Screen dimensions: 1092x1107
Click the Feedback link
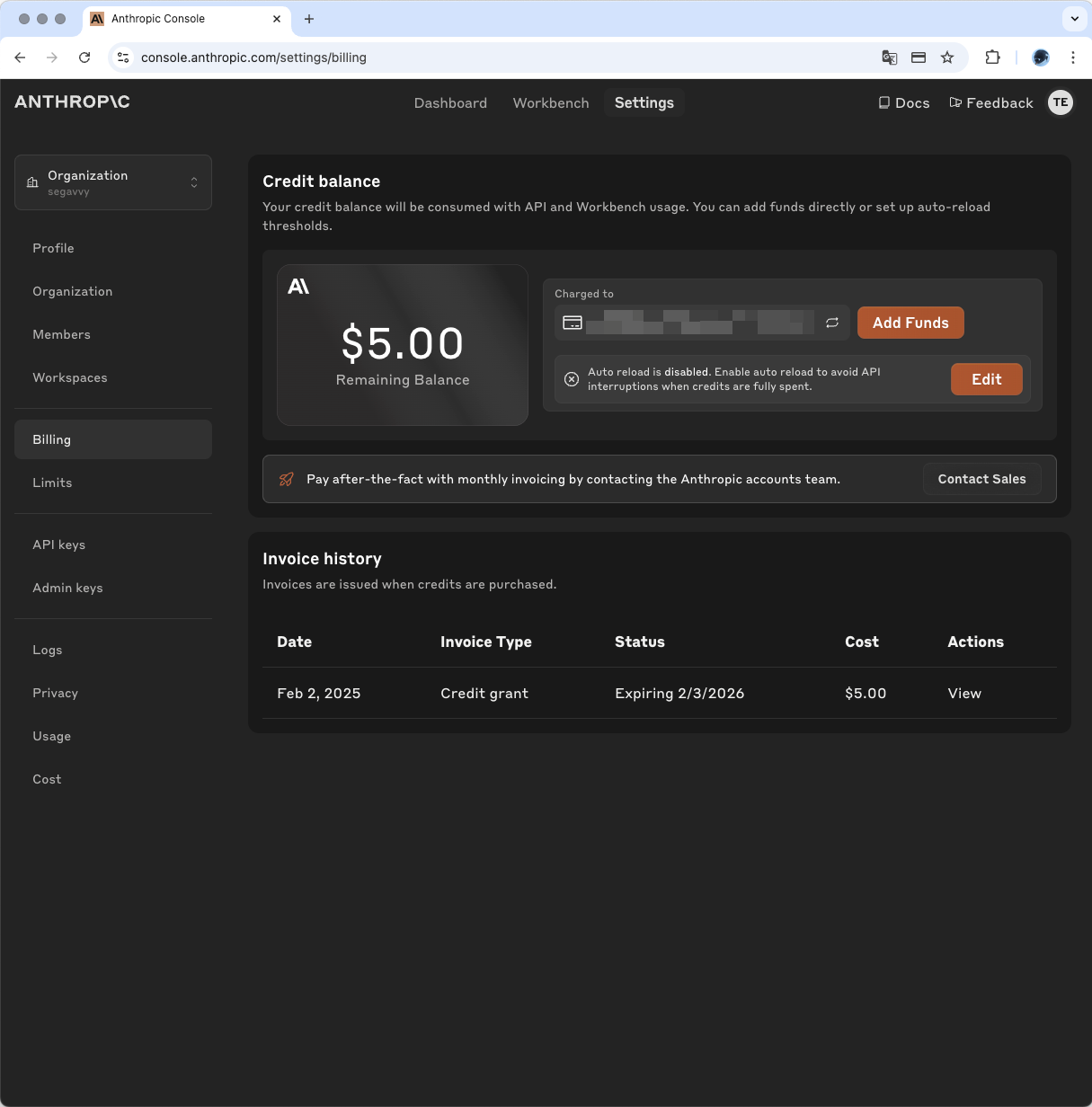coord(991,103)
